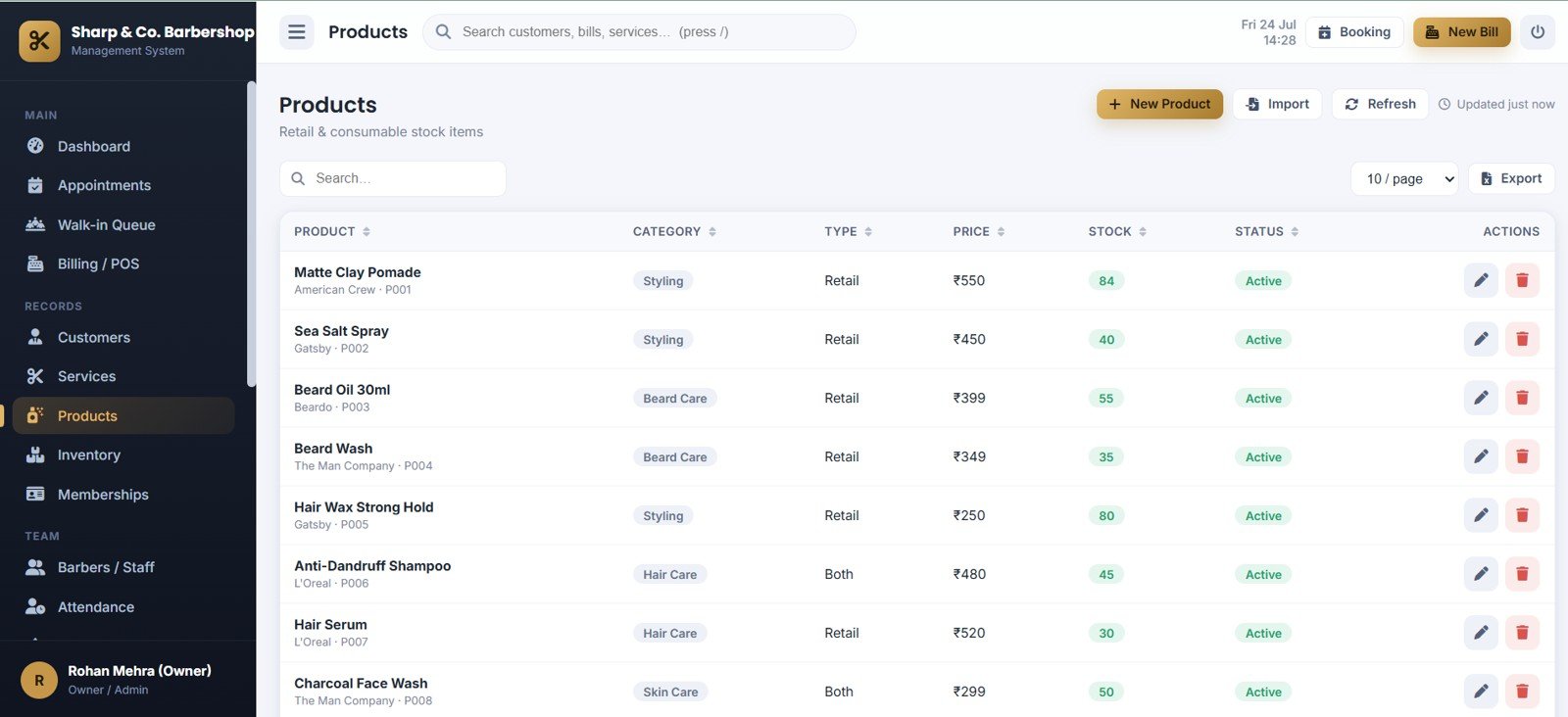Click the Beard Care tag of Beard Oil
Image resolution: width=1568 pixels, height=717 pixels.
(675, 399)
